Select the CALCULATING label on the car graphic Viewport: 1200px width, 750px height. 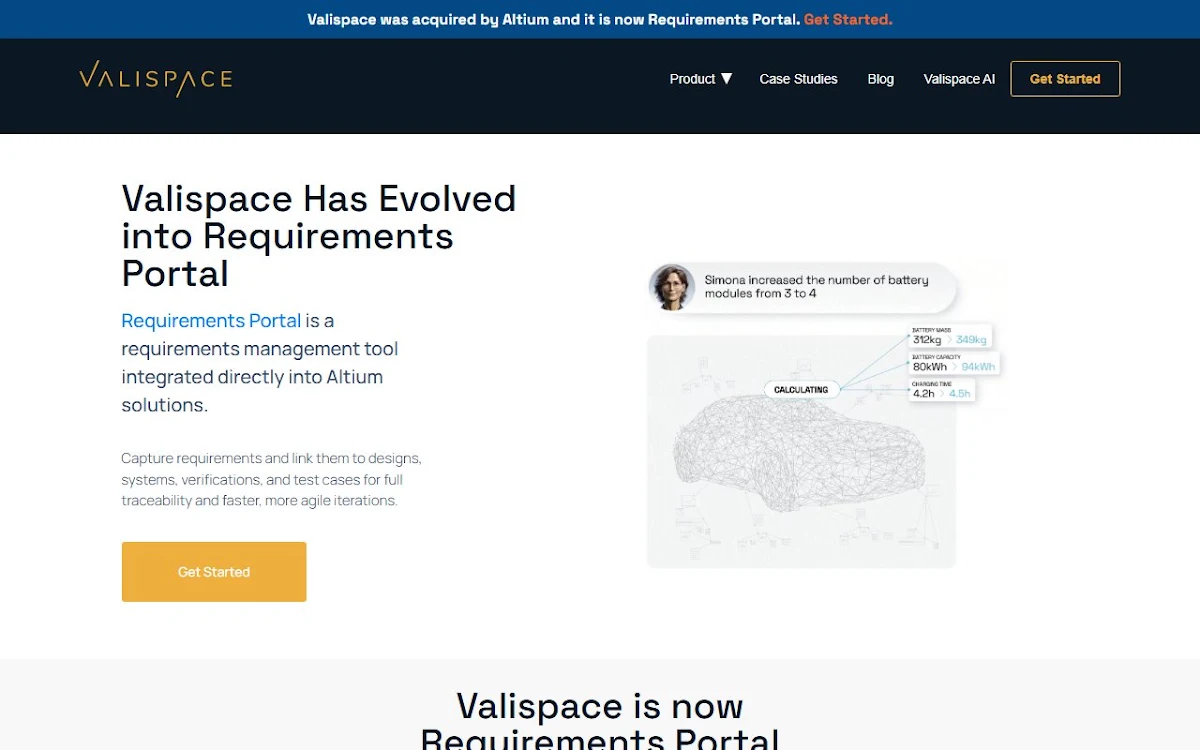coord(801,389)
